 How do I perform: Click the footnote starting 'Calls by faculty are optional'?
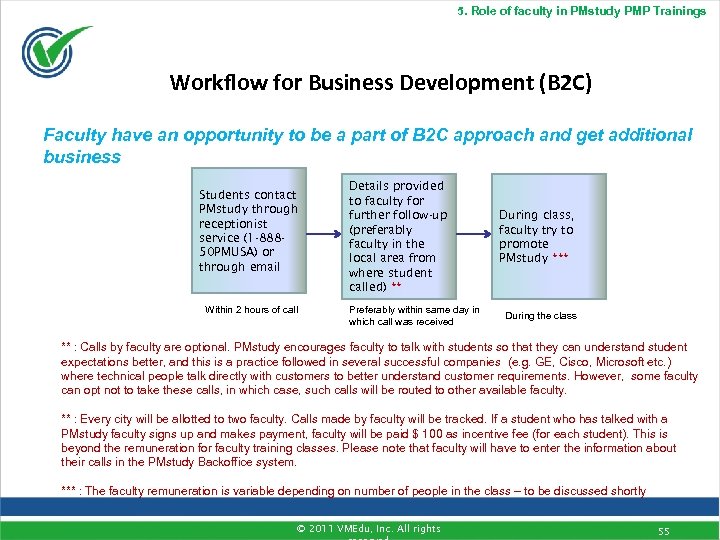click(379, 369)
